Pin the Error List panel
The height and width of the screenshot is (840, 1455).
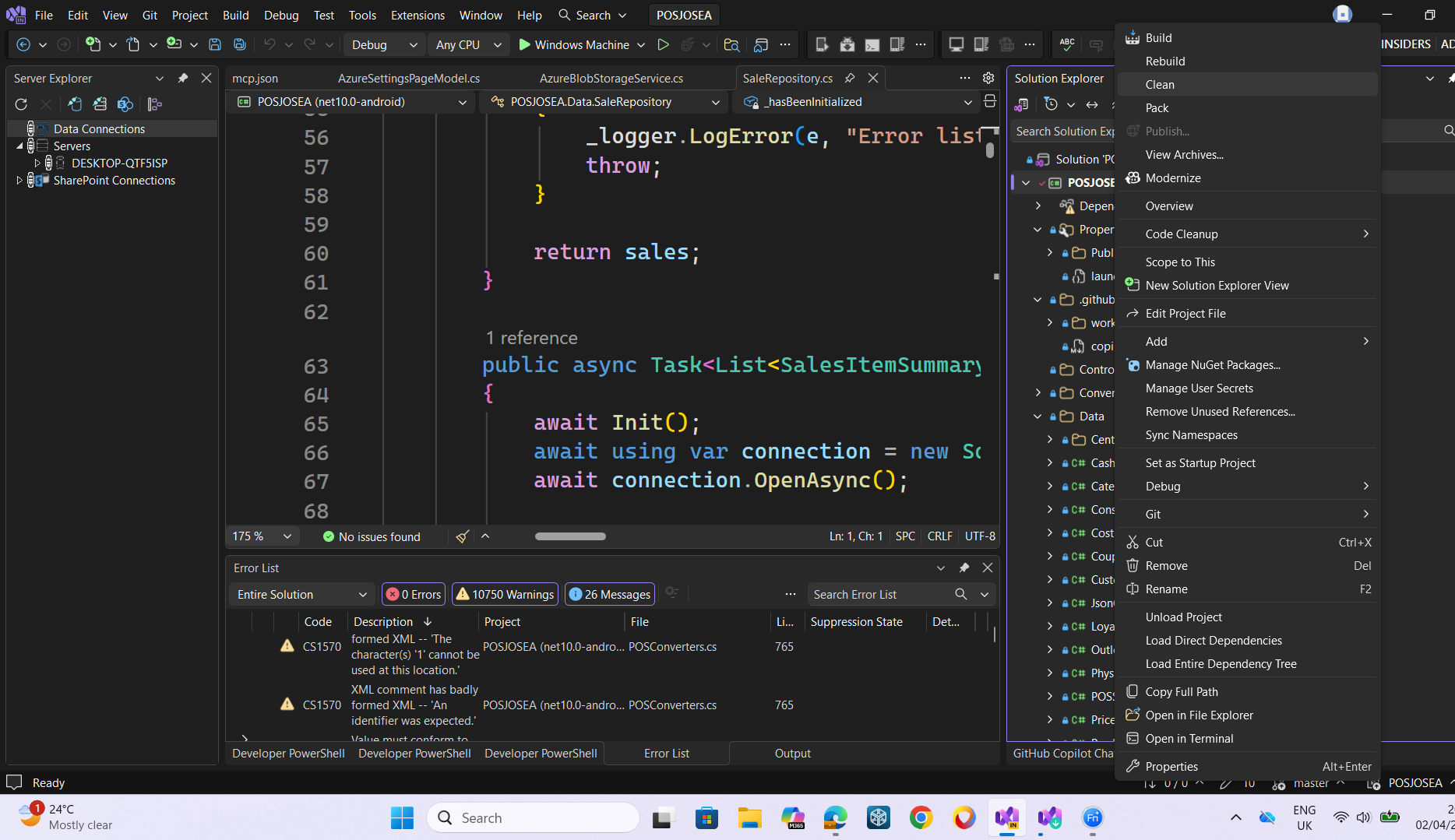964,568
